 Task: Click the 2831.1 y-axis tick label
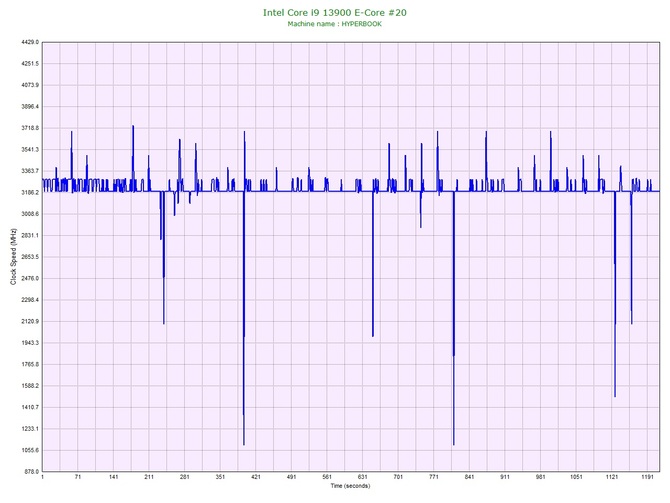pyautogui.click(x=30, y=235)
